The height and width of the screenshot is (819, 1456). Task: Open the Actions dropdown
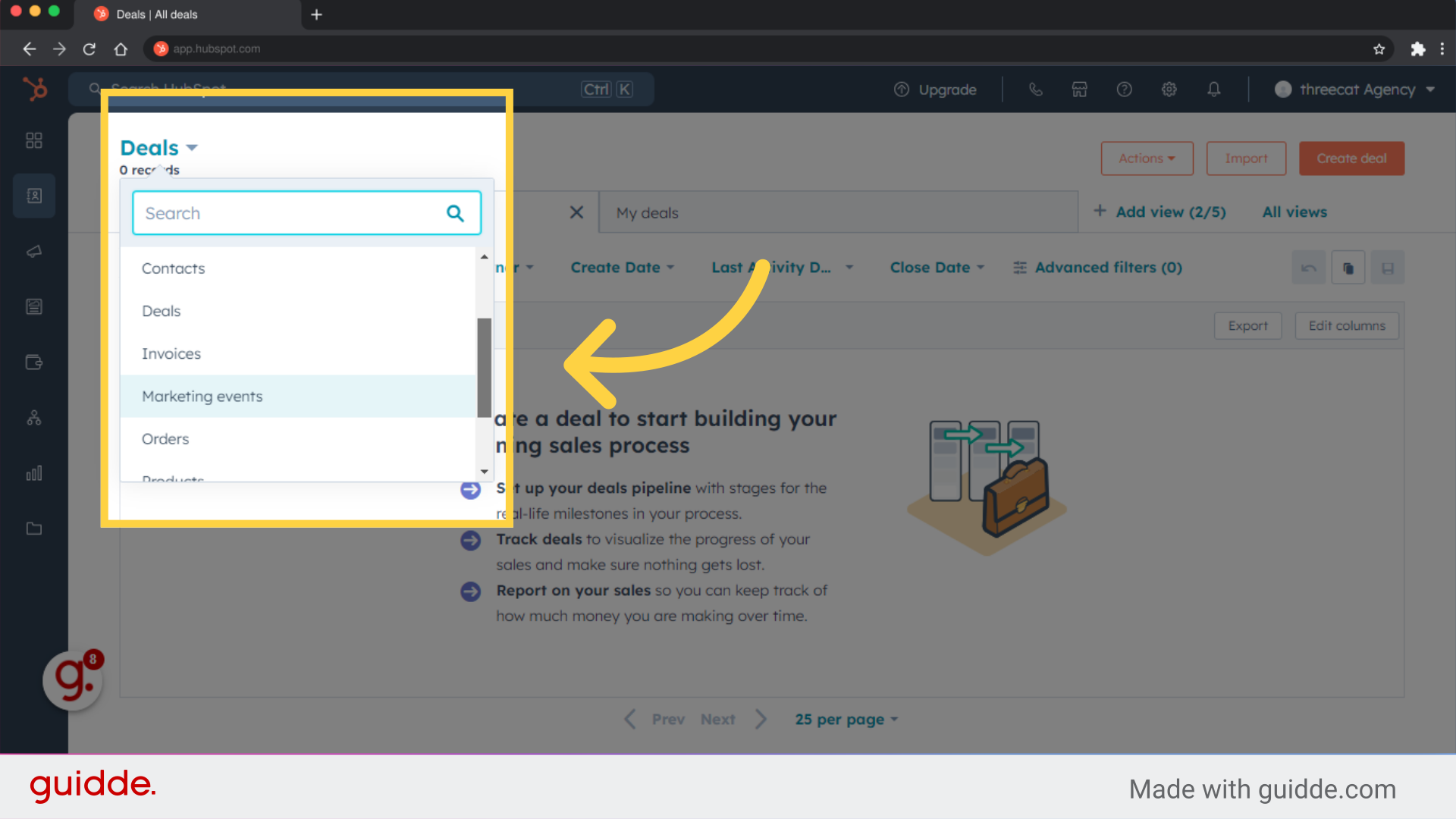[x=1147, y=158]
